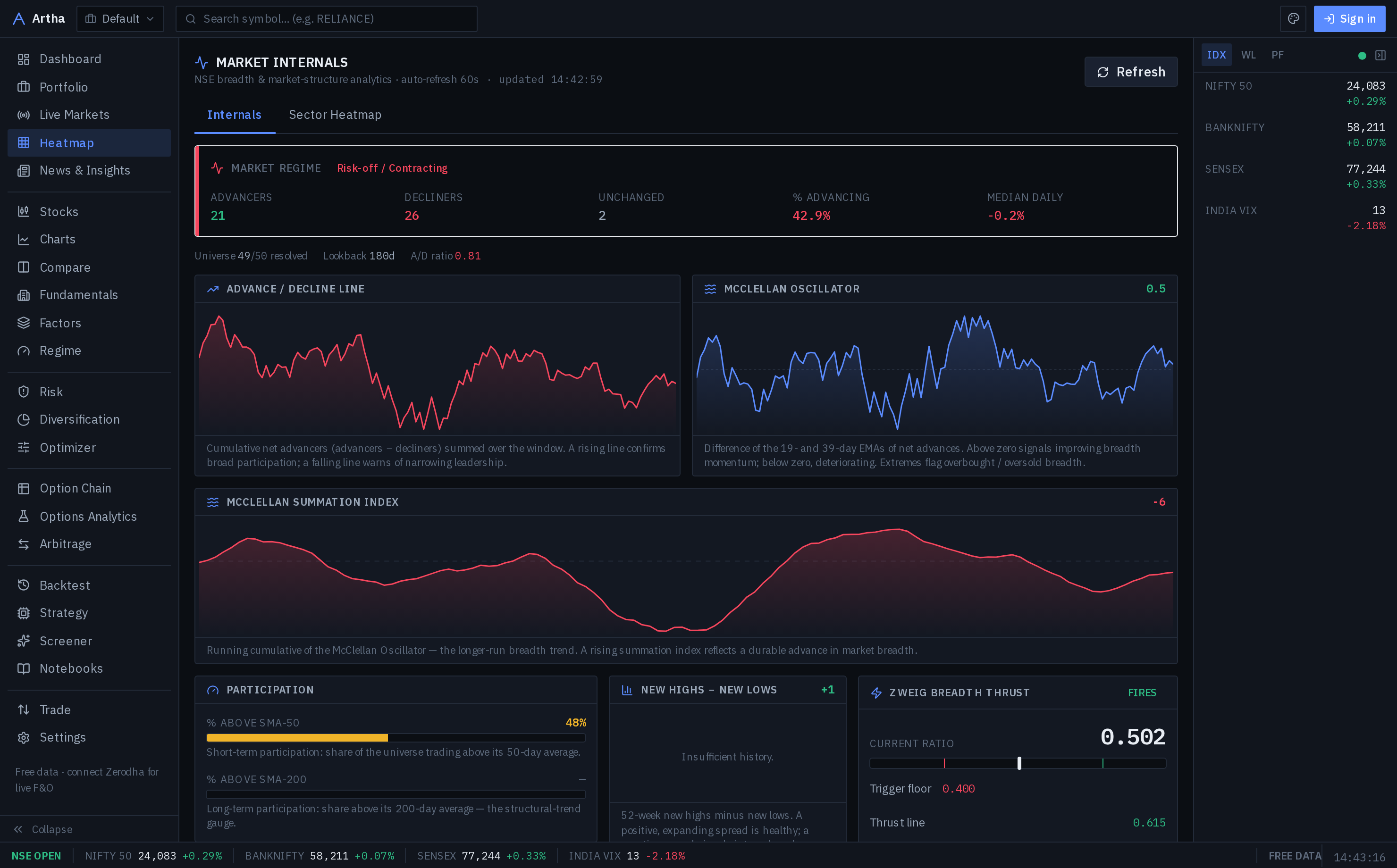Open the Settings gear icon
This screenshot has width=1397, height=868.
click(24, 738)
